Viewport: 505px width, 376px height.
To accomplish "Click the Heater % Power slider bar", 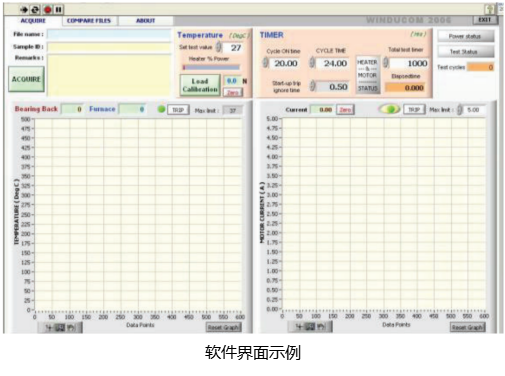I will 211,67.
